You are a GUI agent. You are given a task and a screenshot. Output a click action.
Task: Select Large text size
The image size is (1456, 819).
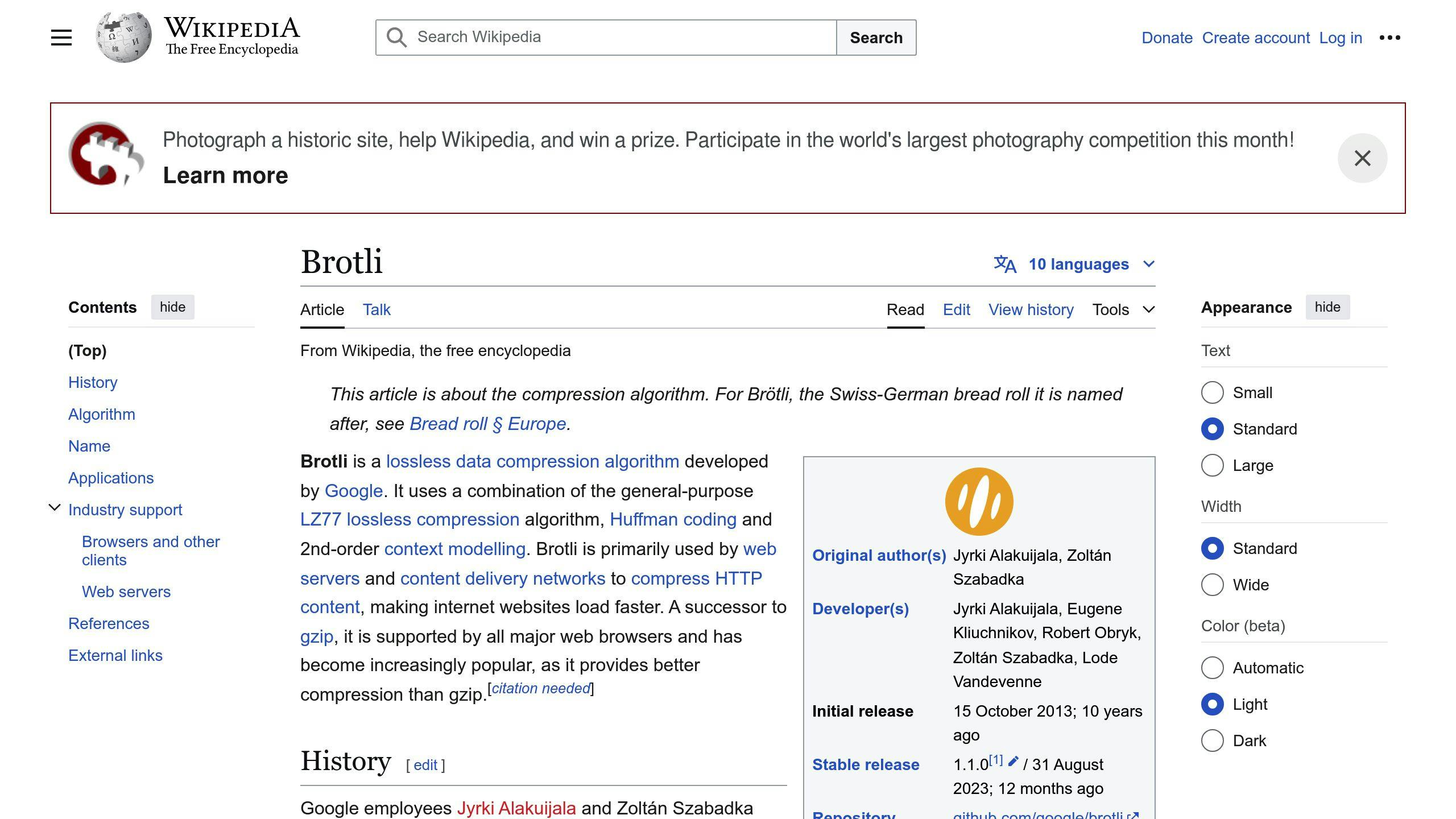(1212, 465)
